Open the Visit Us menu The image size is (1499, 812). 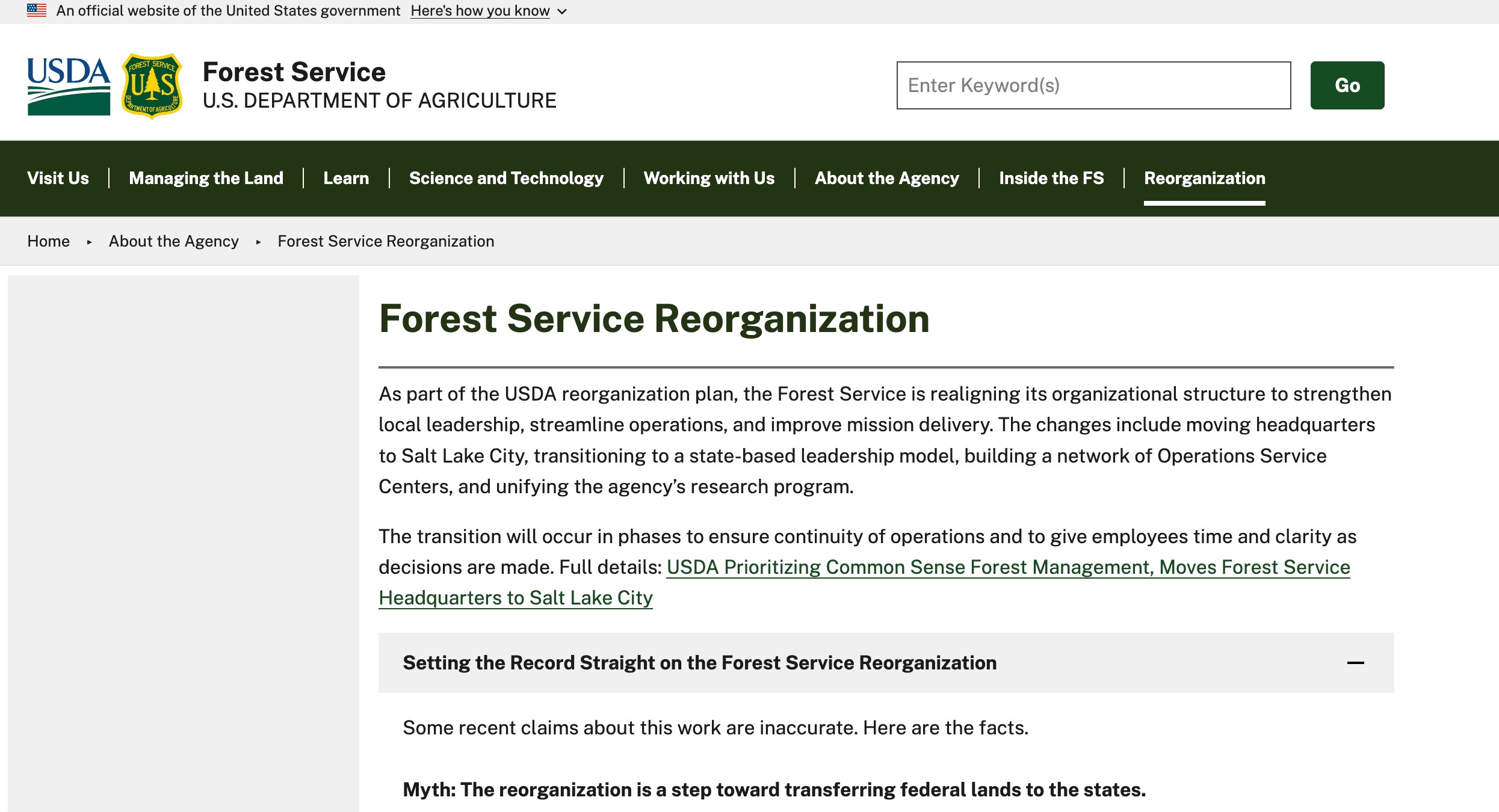(58, 178)
